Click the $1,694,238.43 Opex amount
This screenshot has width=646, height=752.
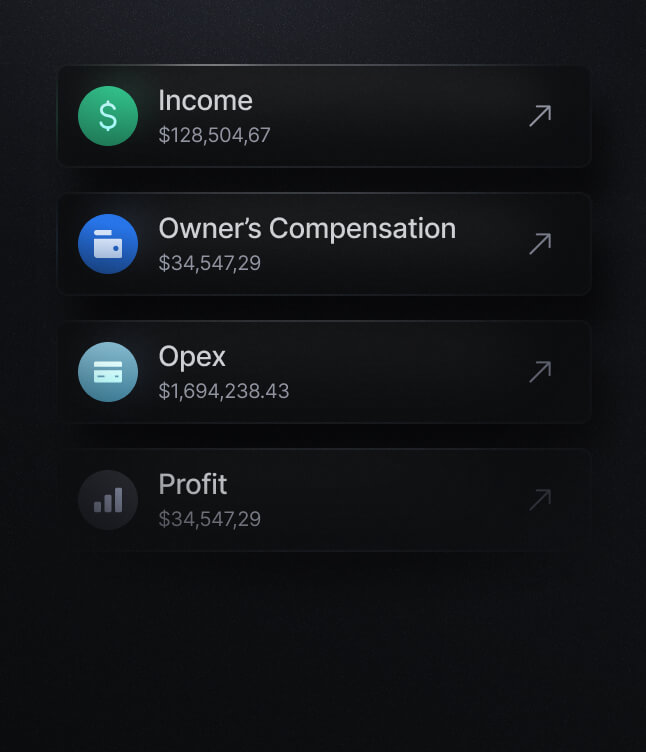coord(224,391)
